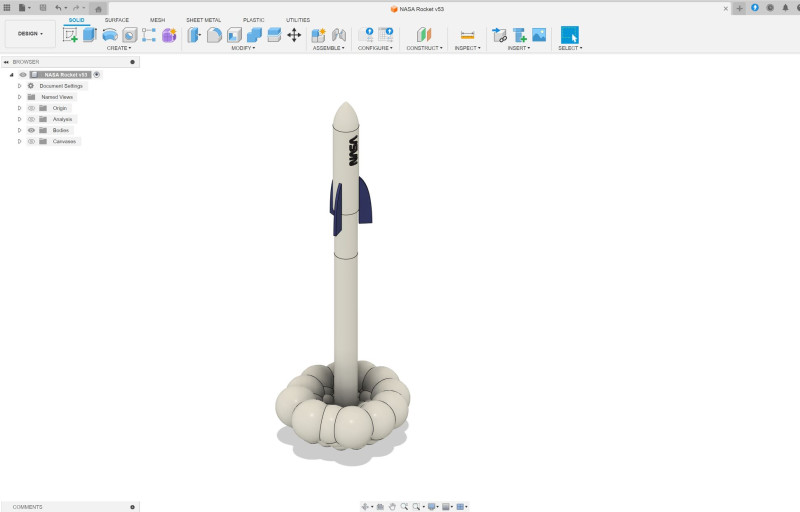Image resolution: width=800 pixels, height=512 pixels.
Task: Open the Comments panel options dot
Action: pos(133,507)
